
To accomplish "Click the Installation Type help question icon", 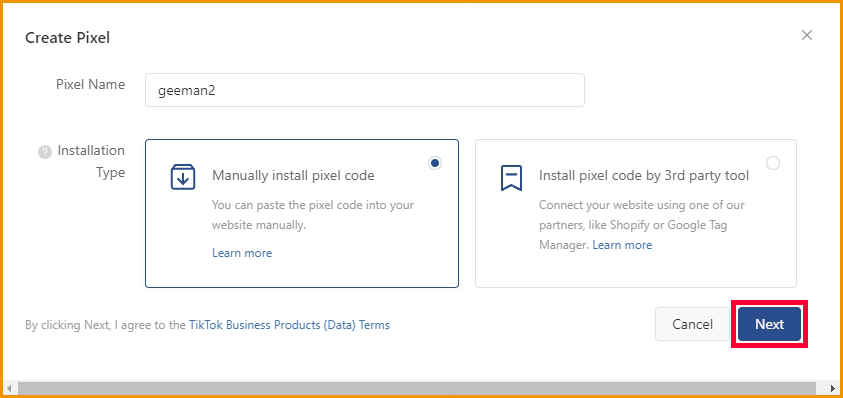I will tap(45, 152).
